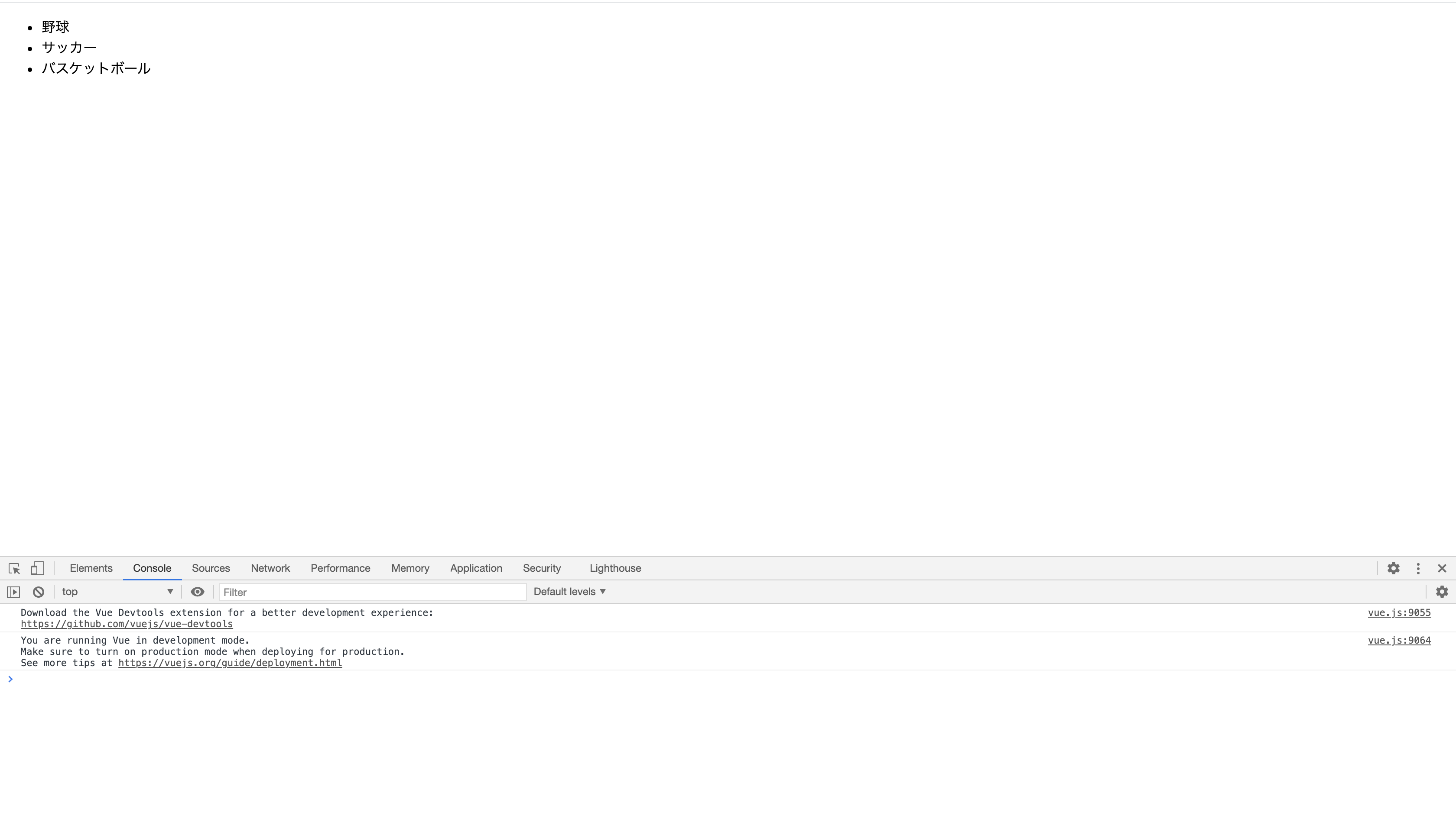Open the Lighthouse tab
This screenshot has height=816, width=1456.
pyautogui.click(x=615, y=569)
